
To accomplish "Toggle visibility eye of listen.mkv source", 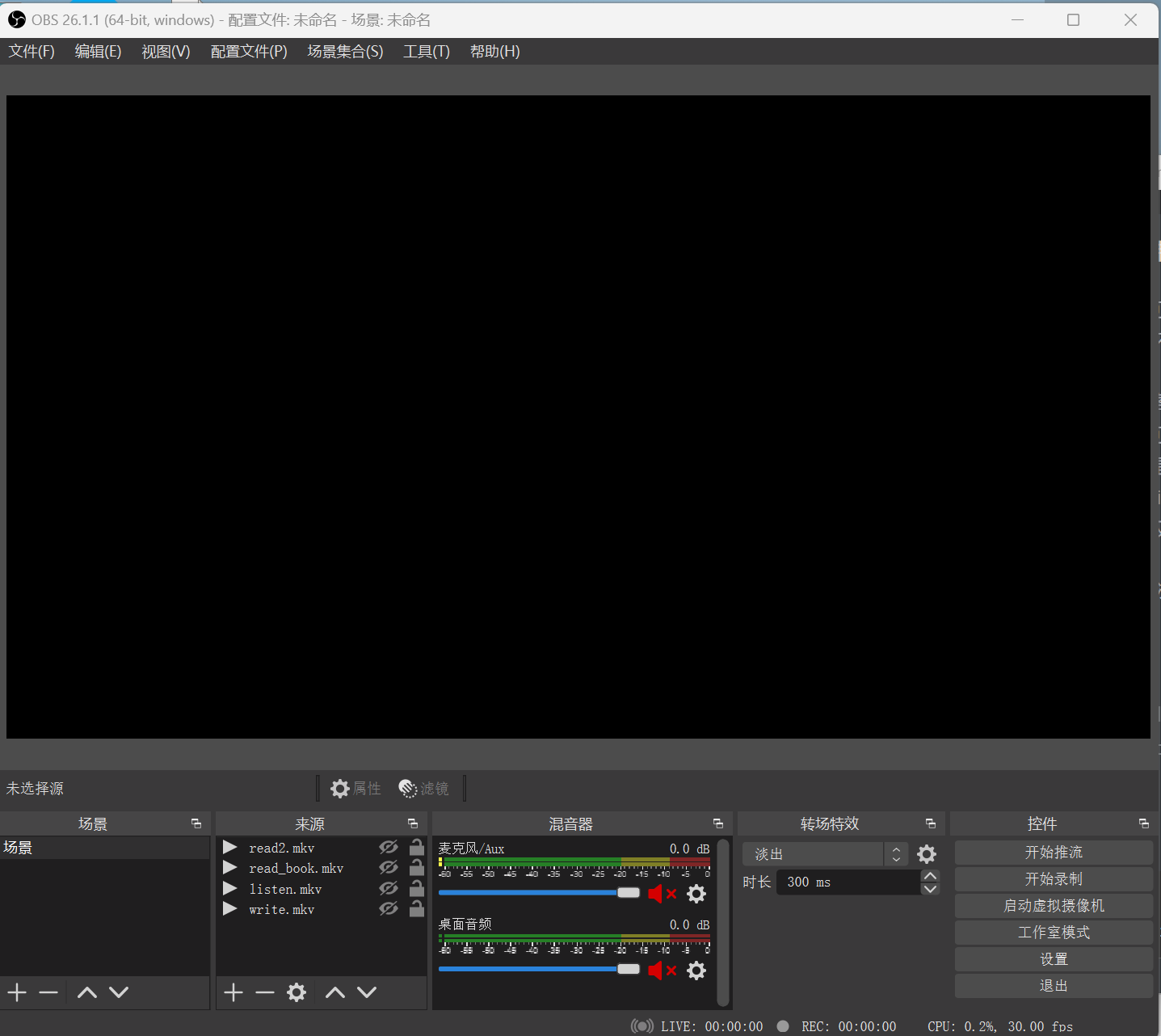I will (x=389, y=888).
